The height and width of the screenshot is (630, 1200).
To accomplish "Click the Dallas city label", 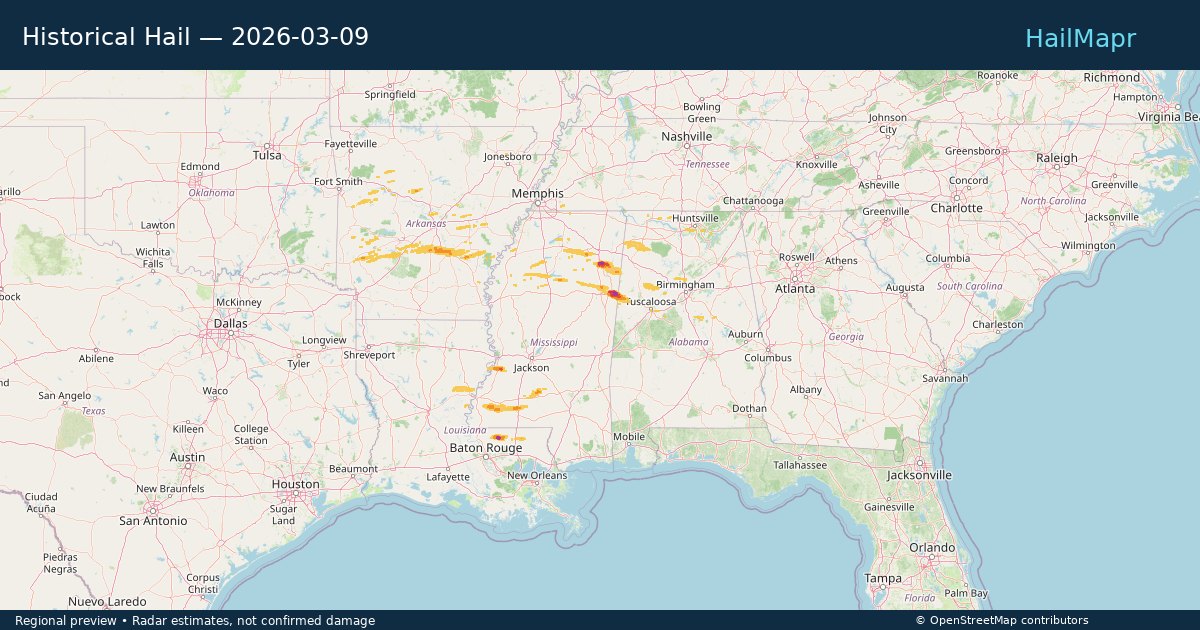I will click(x=230, y=324).
